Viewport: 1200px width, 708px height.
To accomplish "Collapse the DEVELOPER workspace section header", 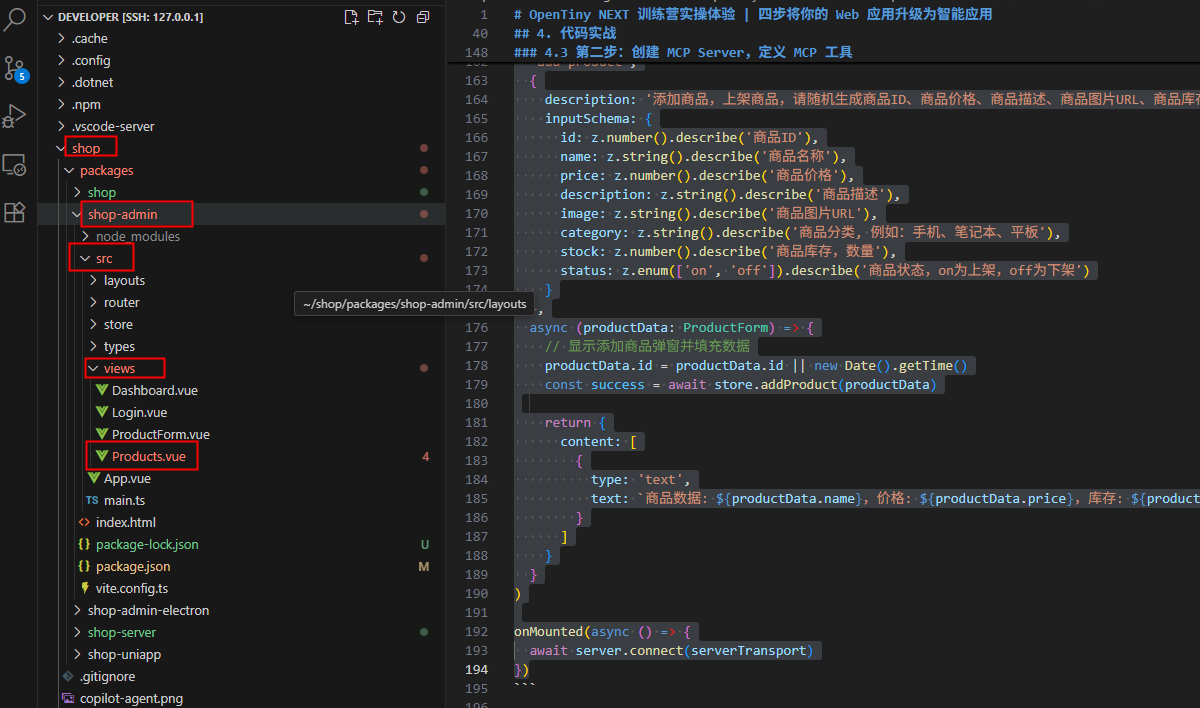I will tap(130, 17).
